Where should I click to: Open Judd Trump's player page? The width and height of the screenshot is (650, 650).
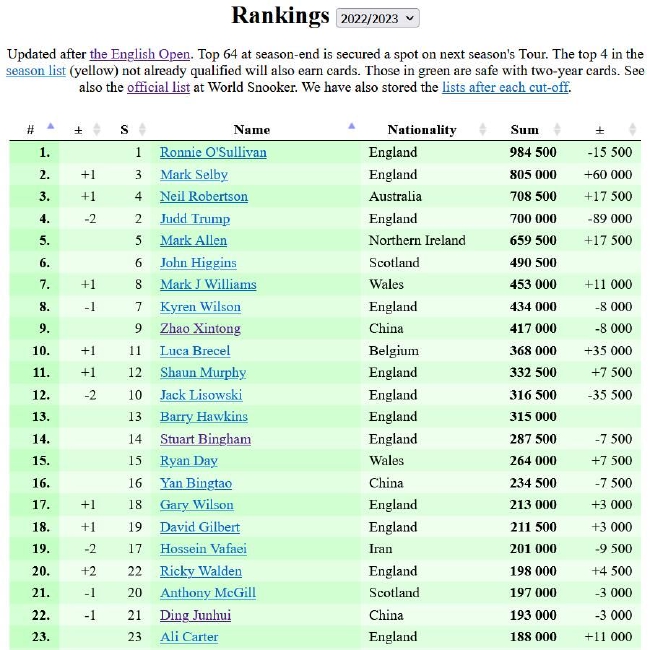195,219
